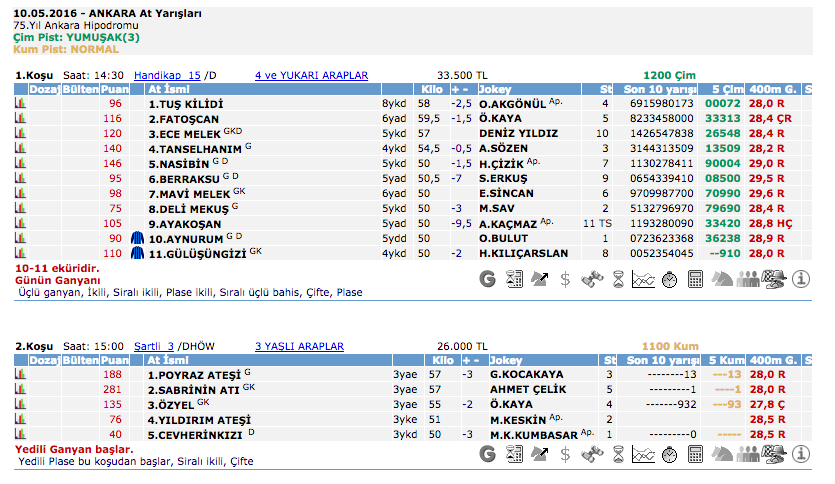Open the Handikap 15 link
Screen dimensions: 835x484
tap(167, 75)
